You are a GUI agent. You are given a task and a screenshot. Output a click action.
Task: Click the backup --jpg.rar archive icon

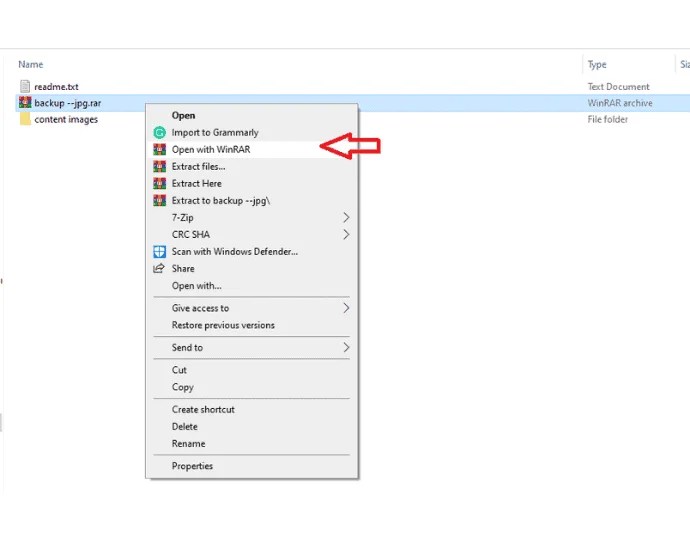[25, 103]
